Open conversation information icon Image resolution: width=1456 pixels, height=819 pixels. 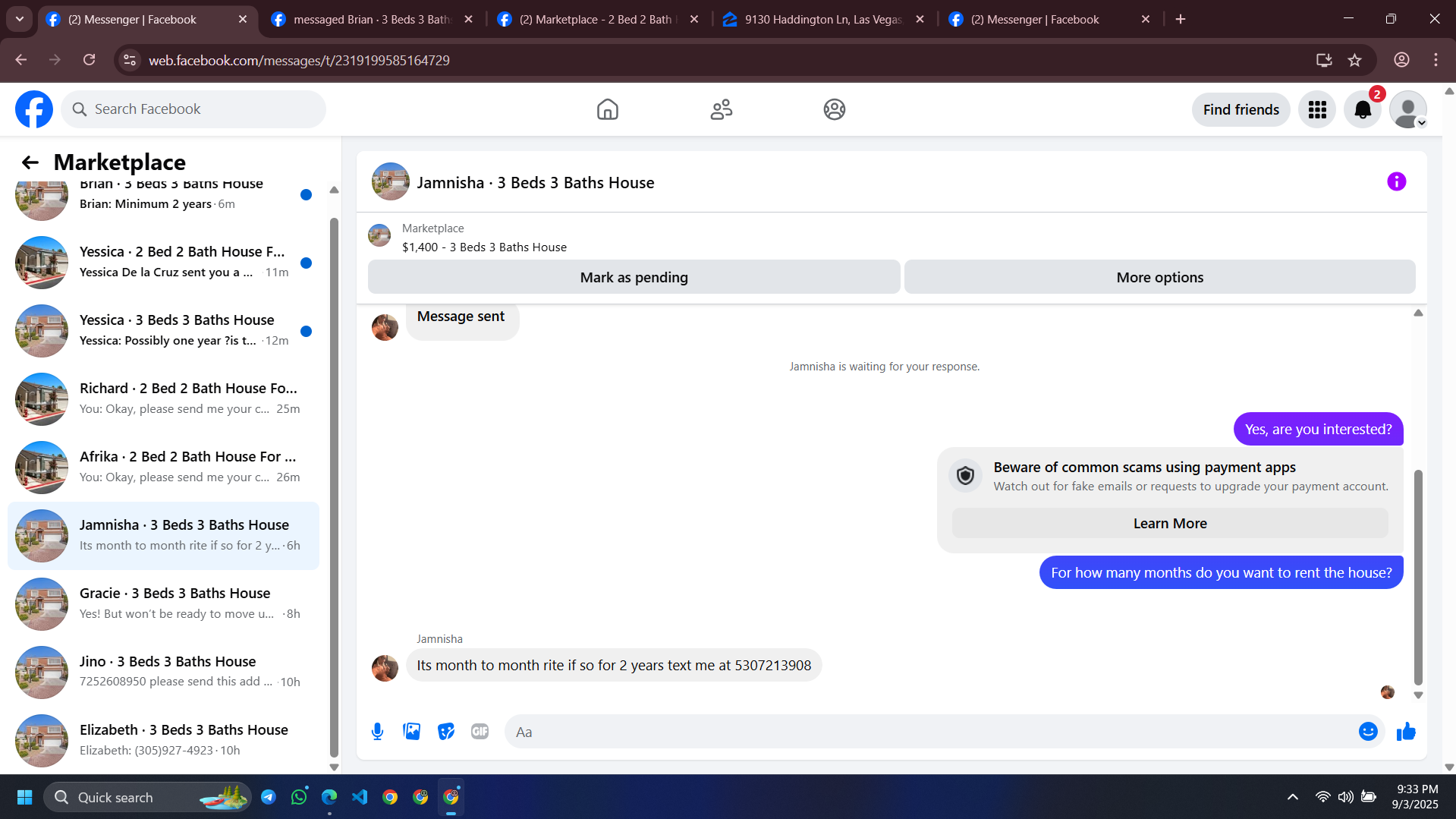[1396, 182]
